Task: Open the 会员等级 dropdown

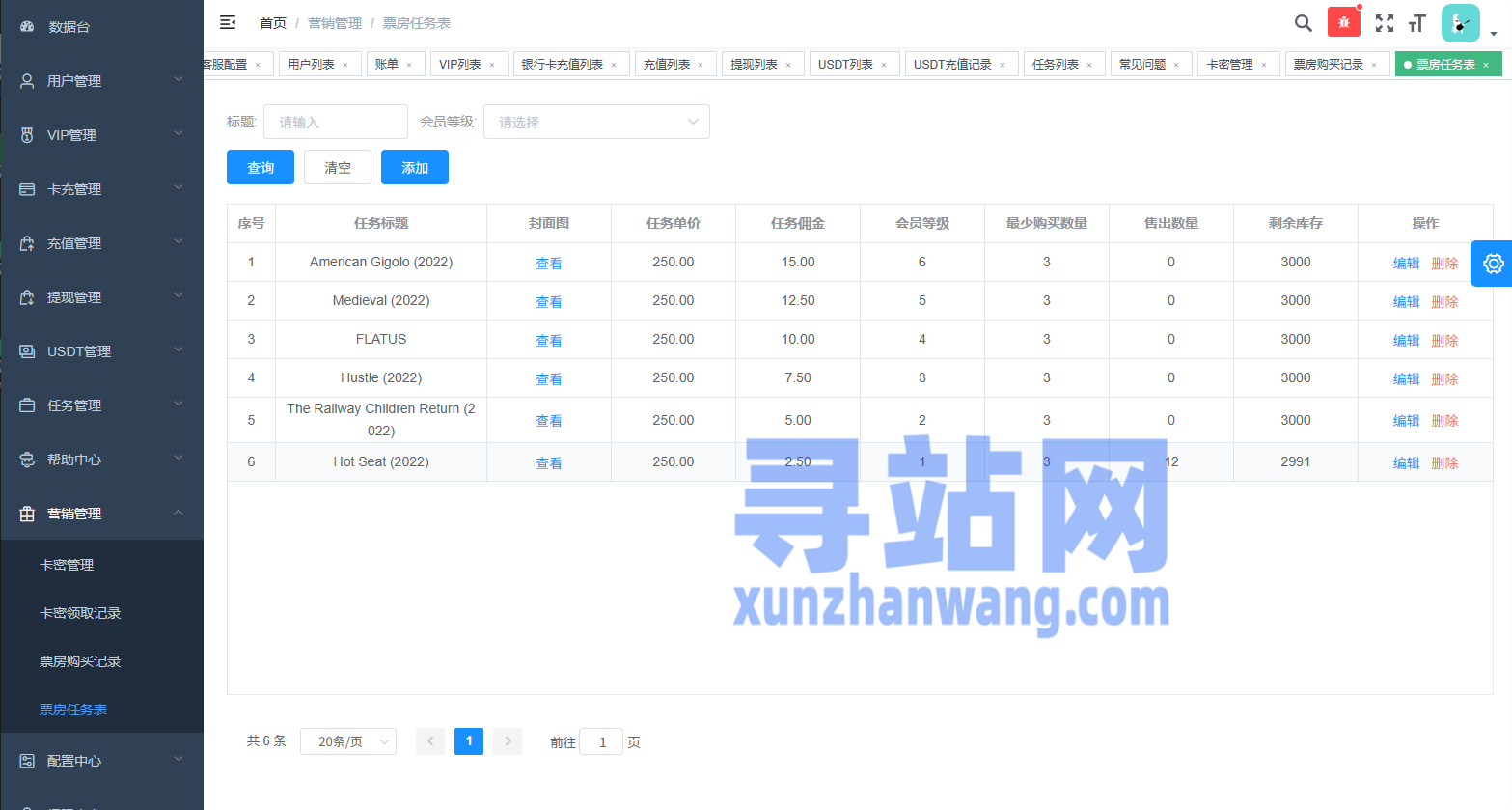Action: [x=596, y=122]
